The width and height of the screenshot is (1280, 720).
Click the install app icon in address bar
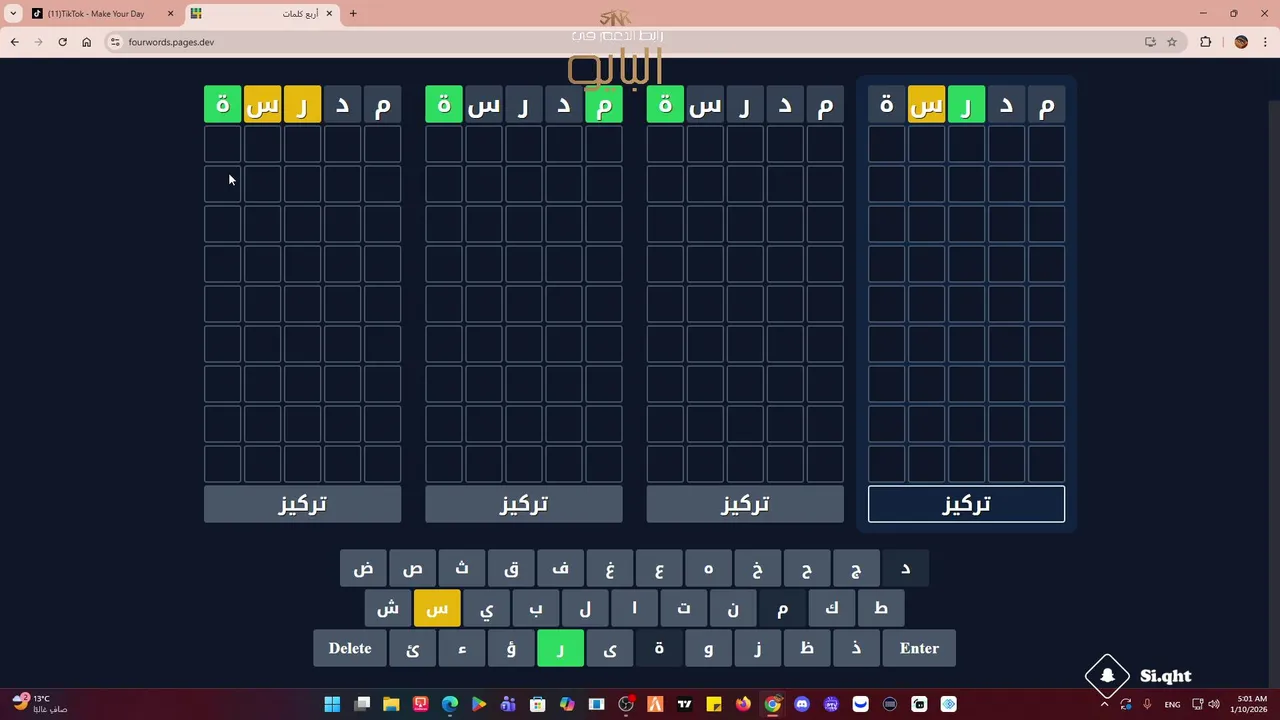click(1150, 42)
